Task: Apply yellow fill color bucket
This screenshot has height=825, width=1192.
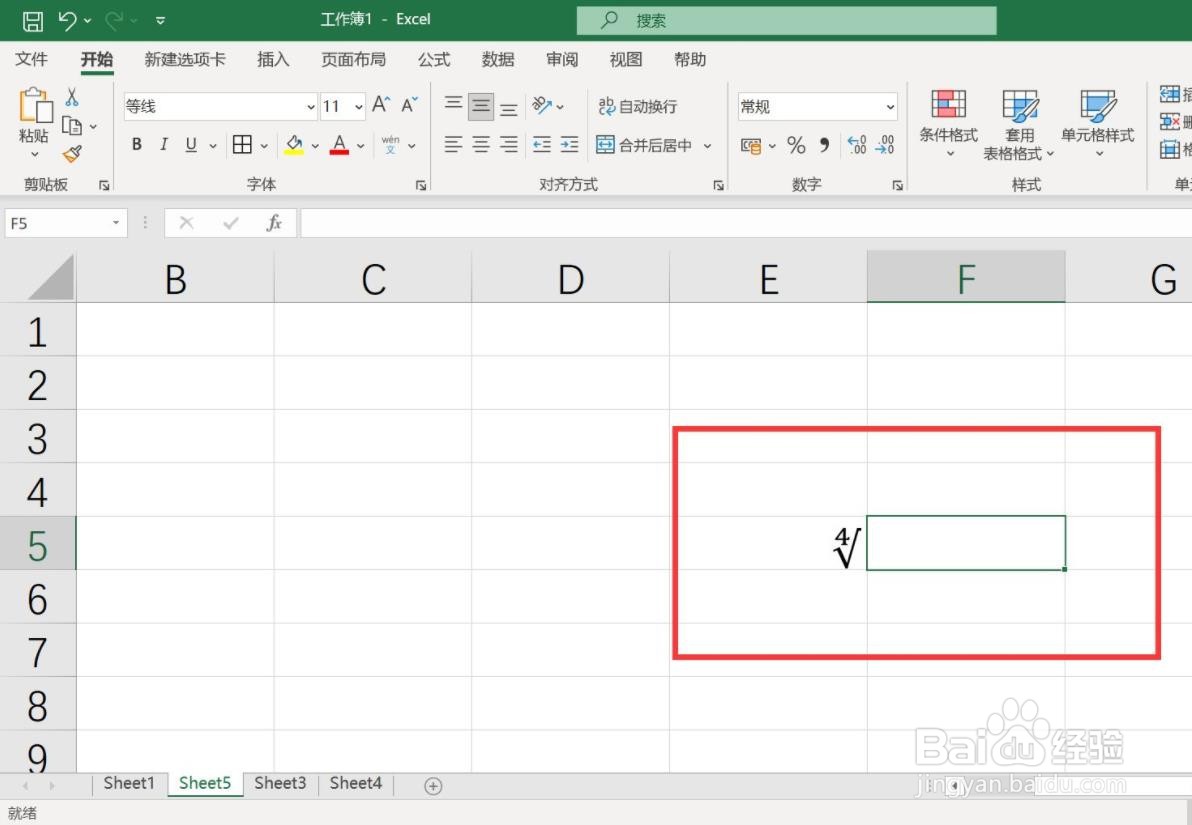Action: 294,144
